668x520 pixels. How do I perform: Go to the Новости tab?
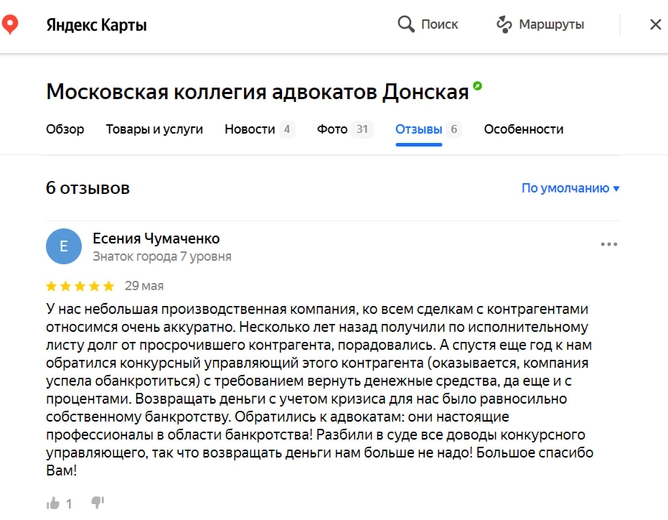pos(249,129)
